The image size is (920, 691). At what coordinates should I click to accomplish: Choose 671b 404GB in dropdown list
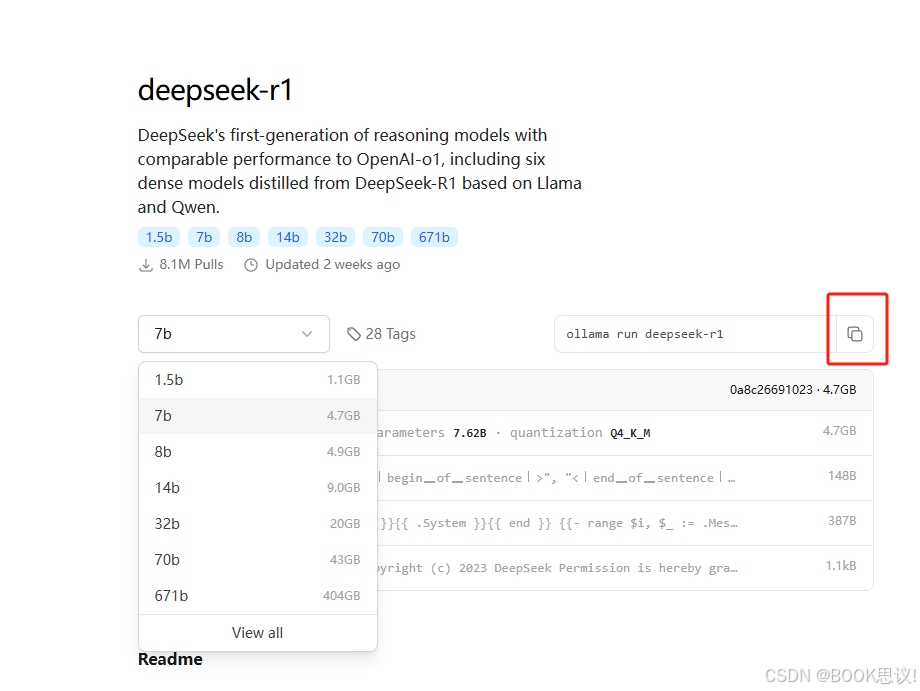click(258, 596)
